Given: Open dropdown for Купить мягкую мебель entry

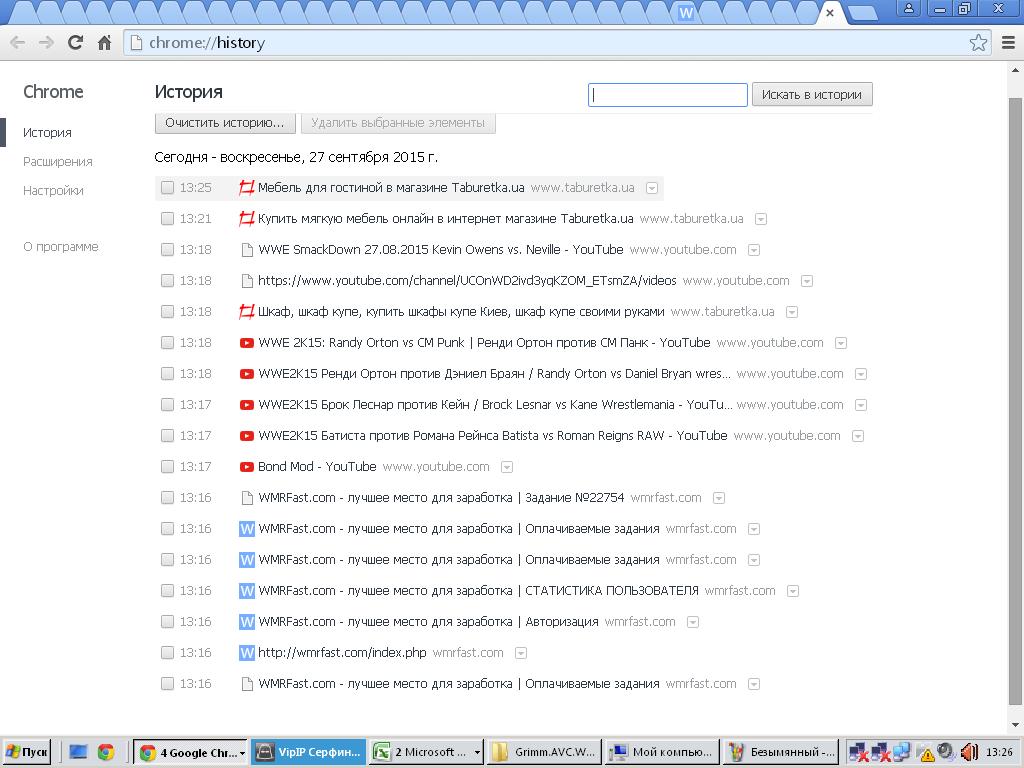Looking at the screenshot, I should click(761, 219).
